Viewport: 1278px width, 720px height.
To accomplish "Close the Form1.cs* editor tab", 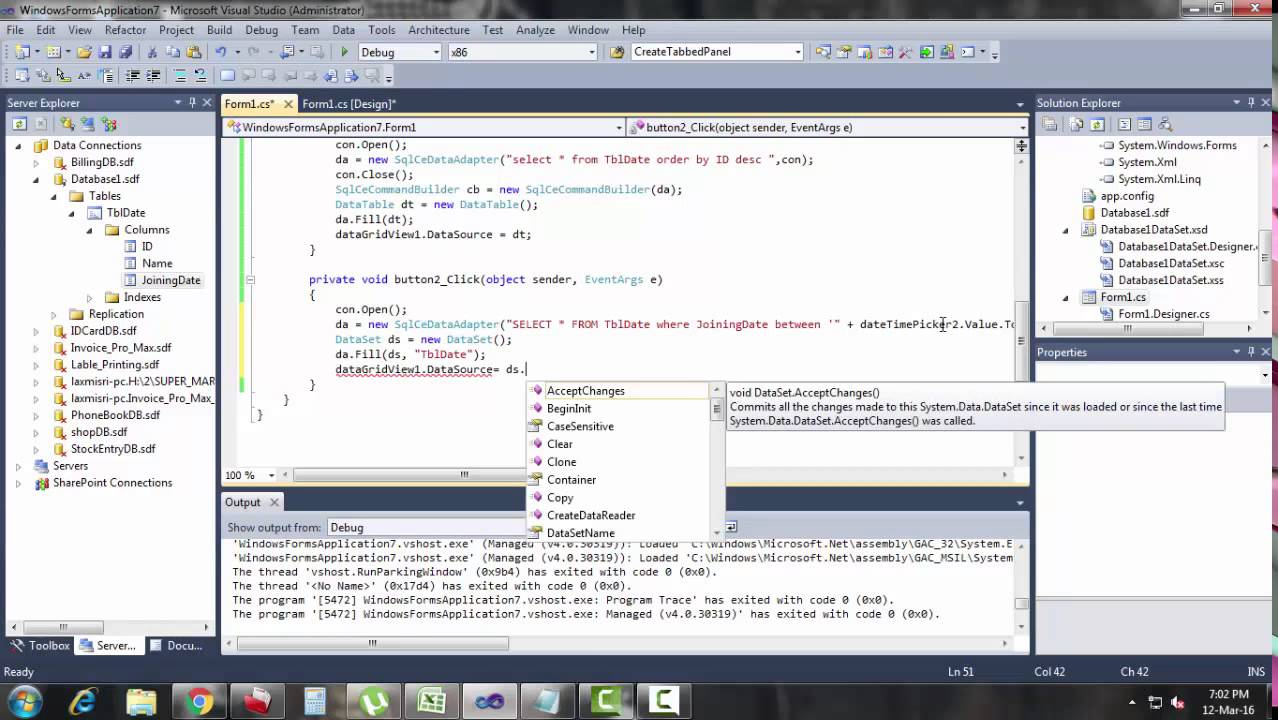I will (x=288, y=104).
